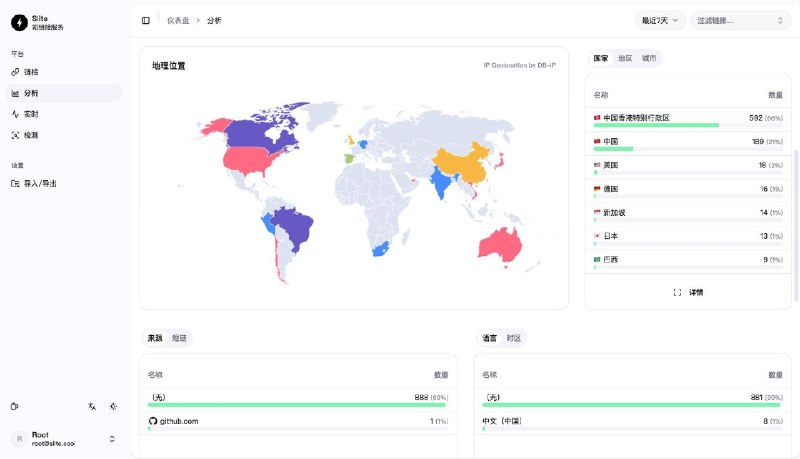This screenshot has width=800, height=459.
Task: Click the 详情 details button
Action: tap(688, 292)
